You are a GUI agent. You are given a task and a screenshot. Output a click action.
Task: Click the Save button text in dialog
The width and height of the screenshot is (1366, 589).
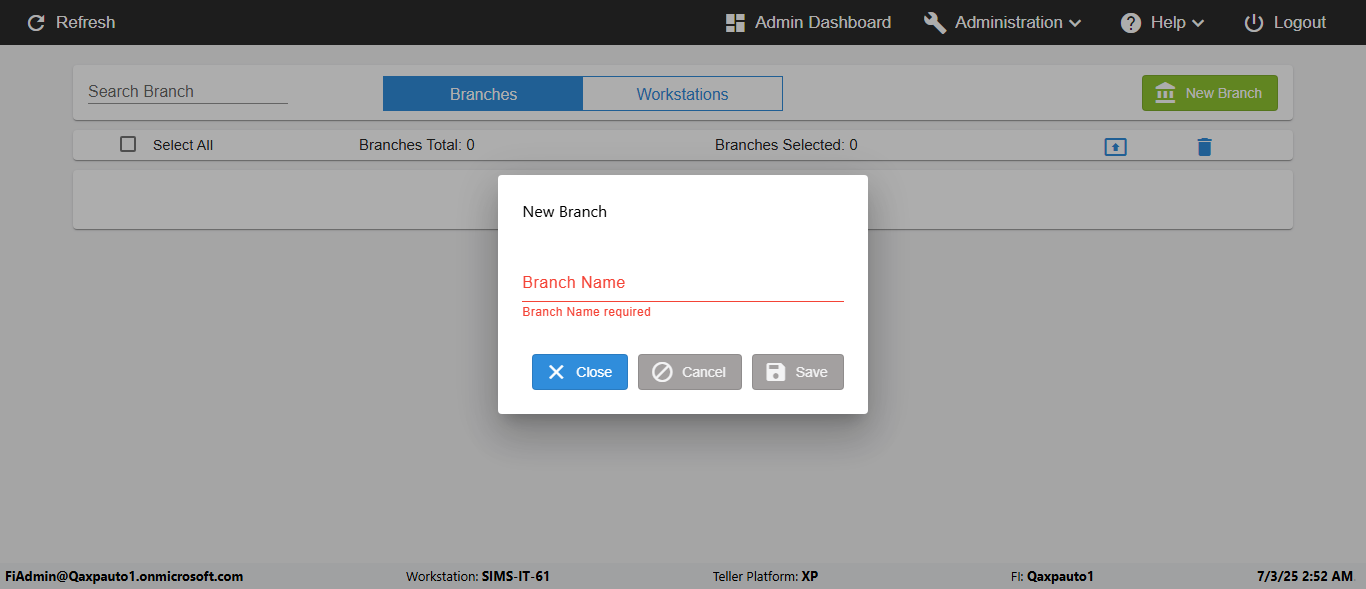click(x=811, y=372)
